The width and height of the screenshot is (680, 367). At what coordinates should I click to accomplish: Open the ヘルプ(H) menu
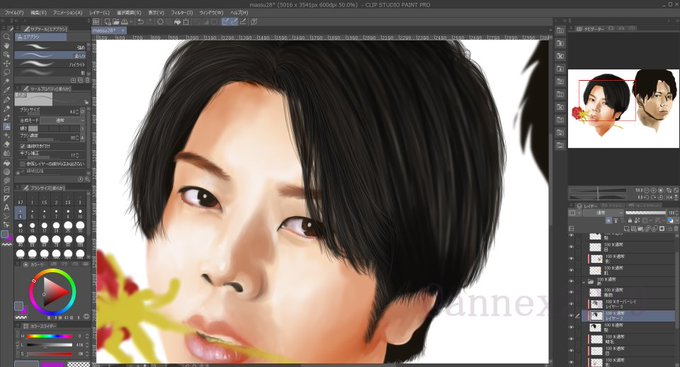click(x=239, y=13)
